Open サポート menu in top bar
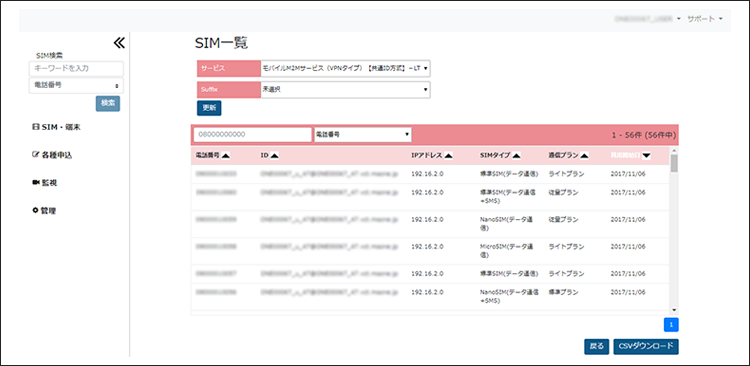Image resolution: width=750 pixels, height=366 pixels. (705, 19)
